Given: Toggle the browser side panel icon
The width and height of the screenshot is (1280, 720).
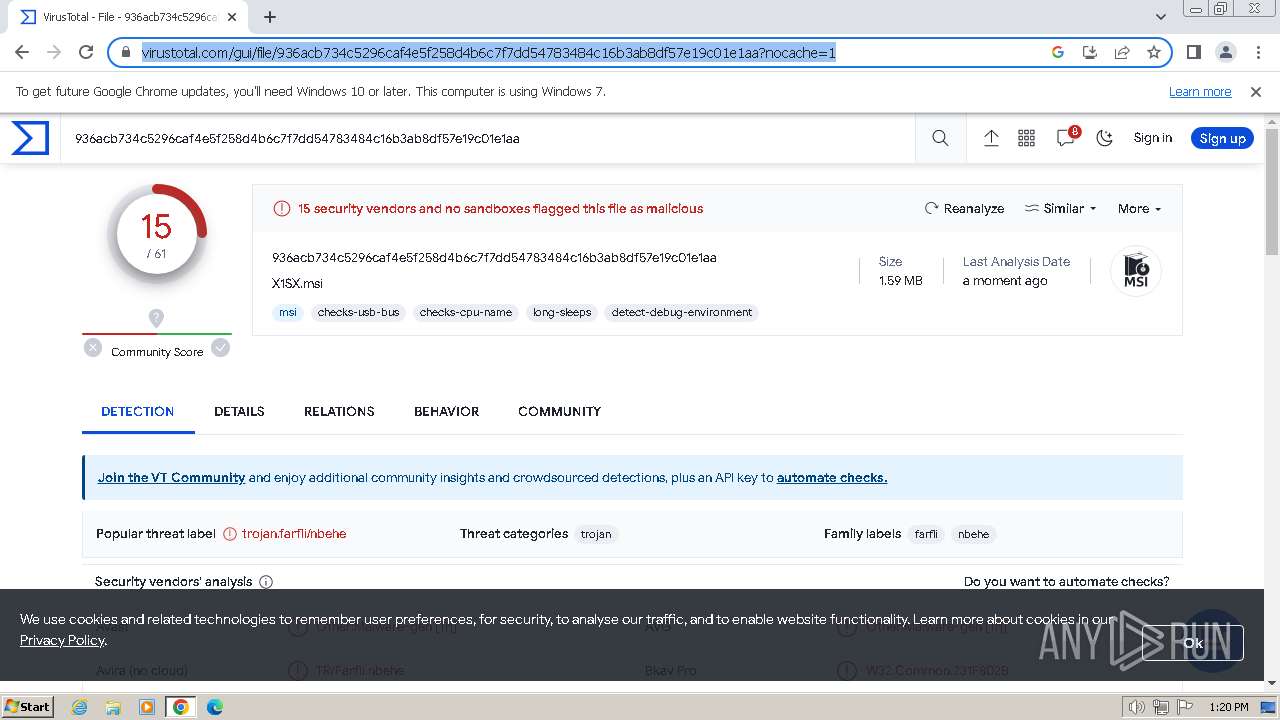Looking at the screenshot, I should pos(1193,53).
